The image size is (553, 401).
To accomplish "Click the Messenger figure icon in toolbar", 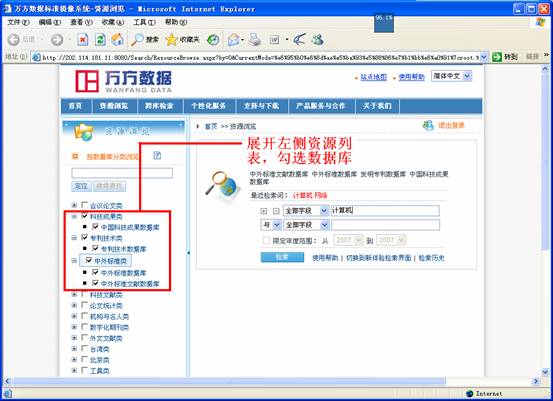I will [x=318, y=40].
